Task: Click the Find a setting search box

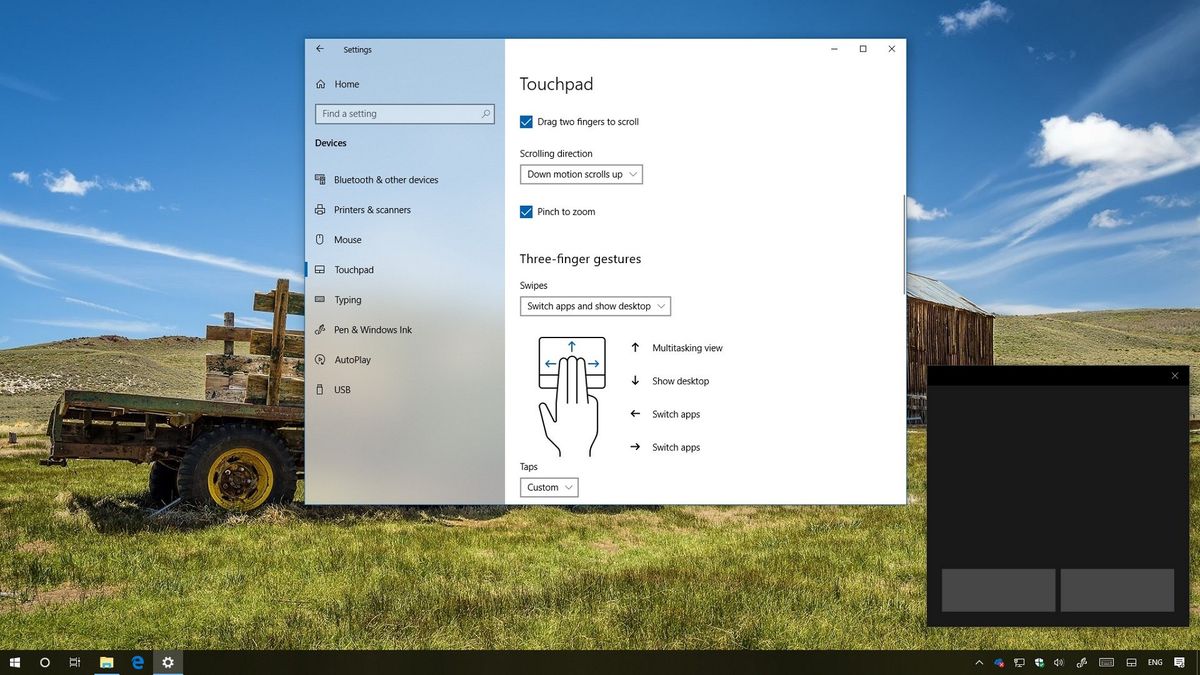Action: (x=404, y=113)
